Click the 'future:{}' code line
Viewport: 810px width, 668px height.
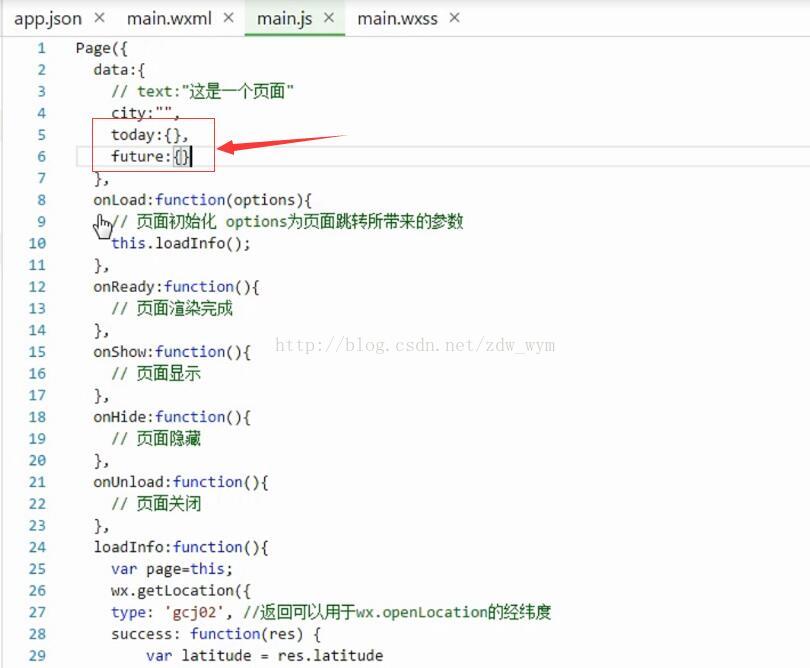[x=151, y=157]
